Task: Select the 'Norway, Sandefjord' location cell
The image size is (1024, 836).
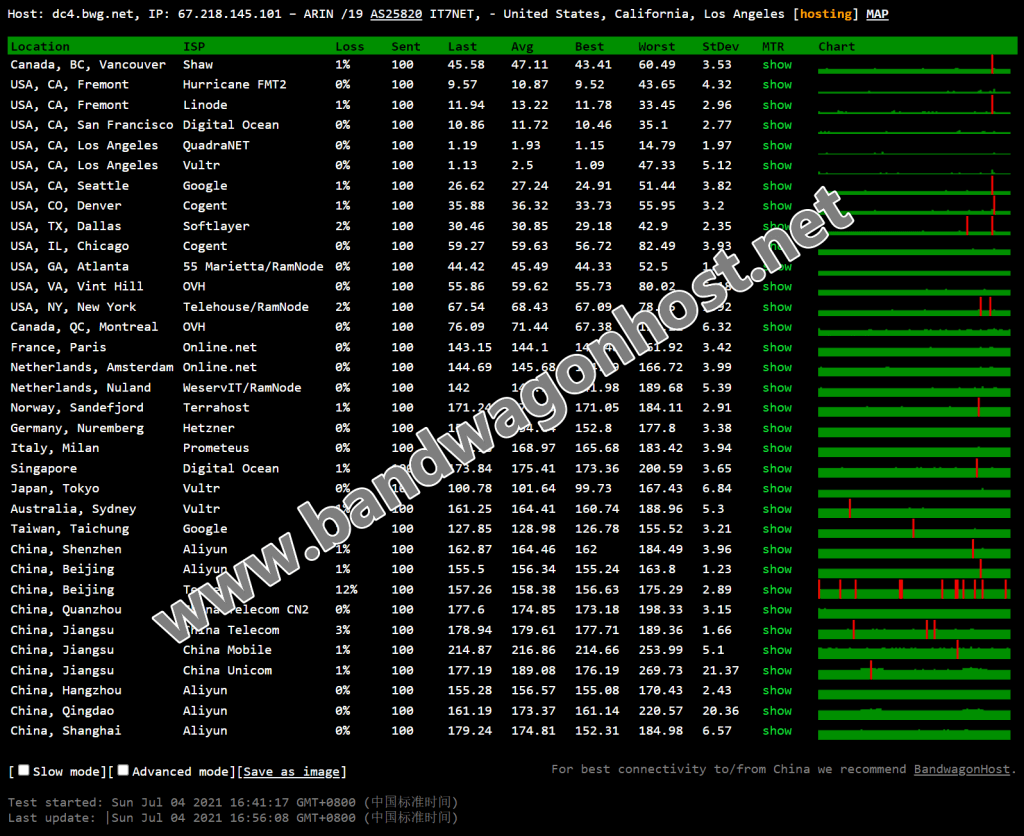Action: coord(77,408)
